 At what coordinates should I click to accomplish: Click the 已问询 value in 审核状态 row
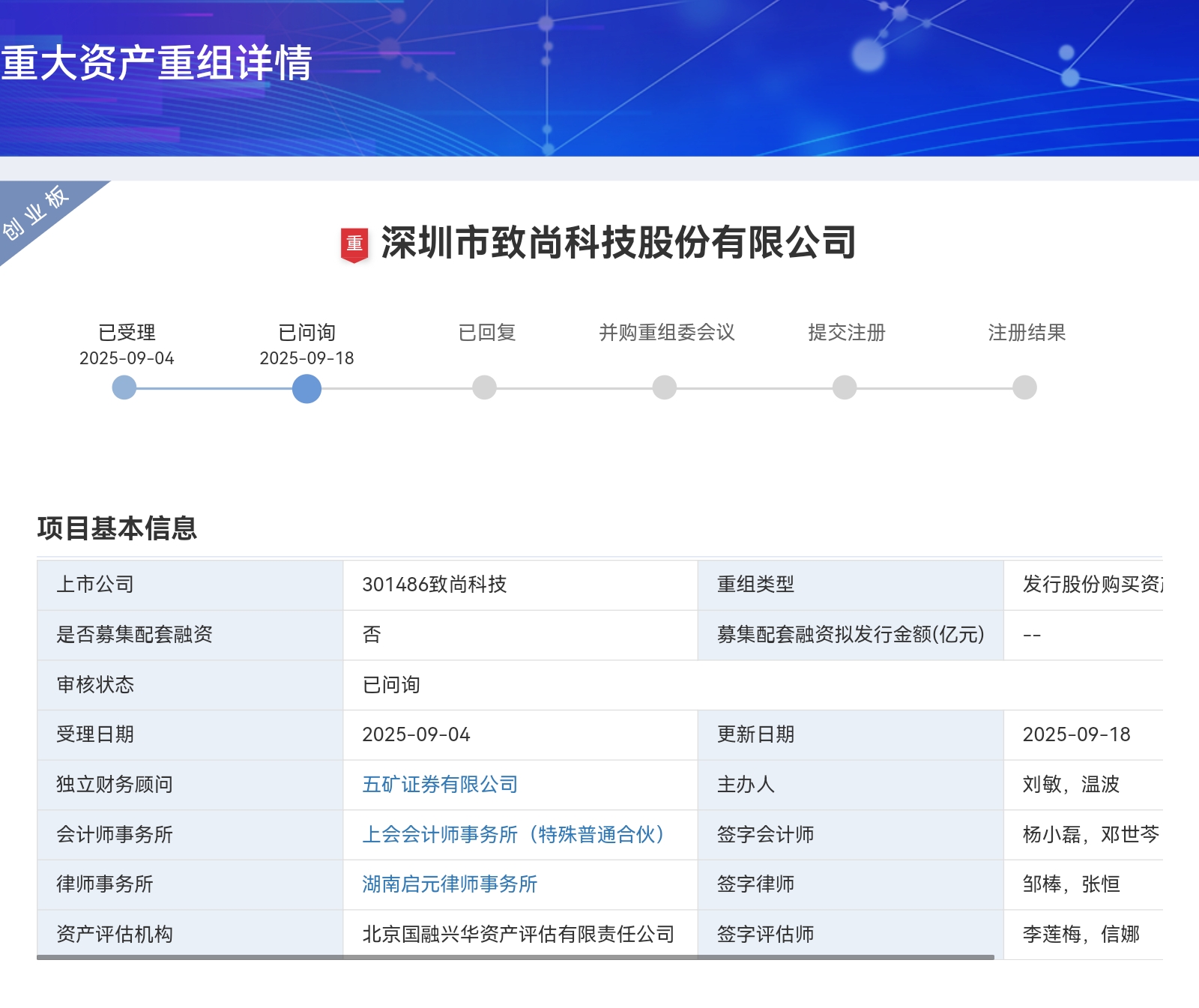(x=391, y=685)
